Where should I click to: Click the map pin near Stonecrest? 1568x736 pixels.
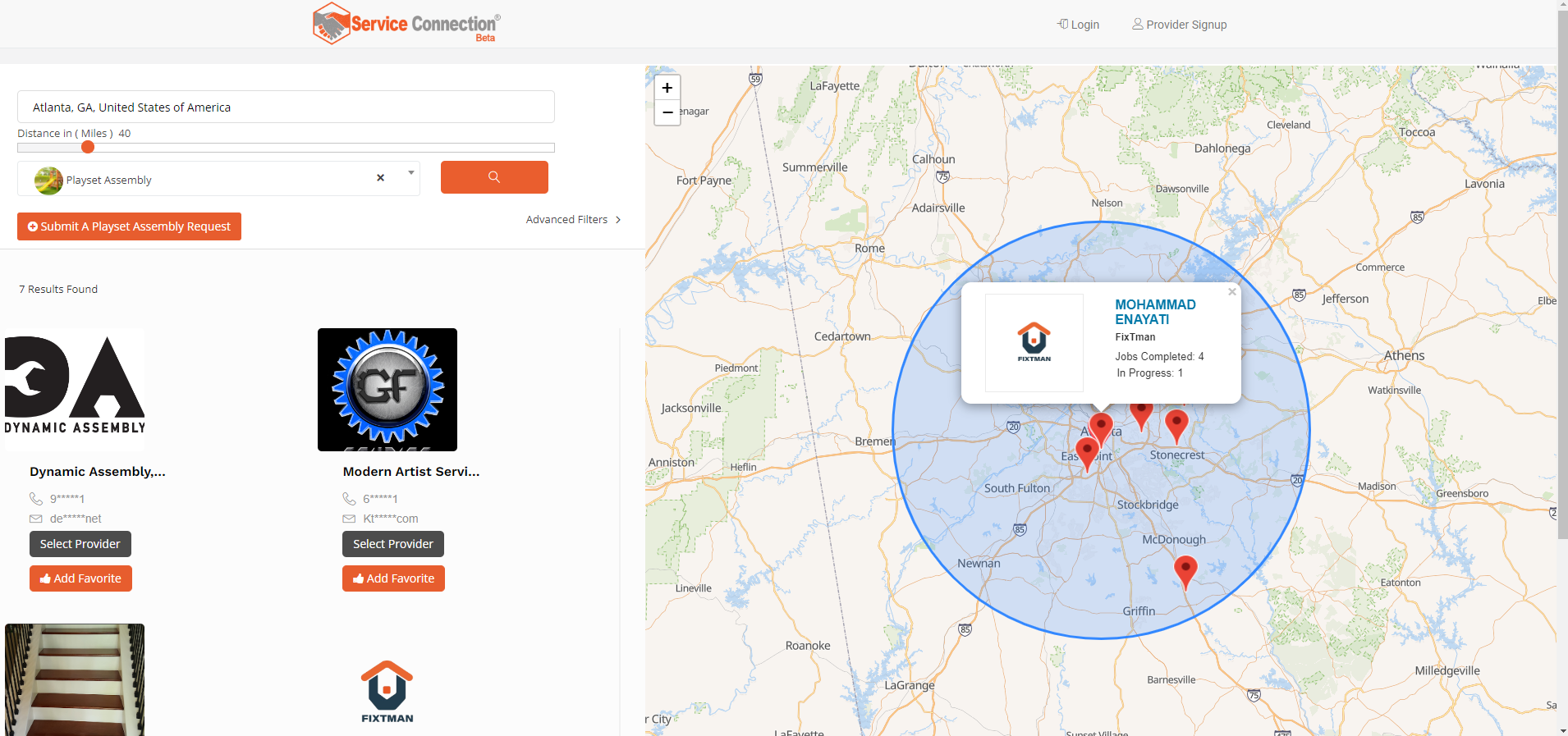point(1176,424)
